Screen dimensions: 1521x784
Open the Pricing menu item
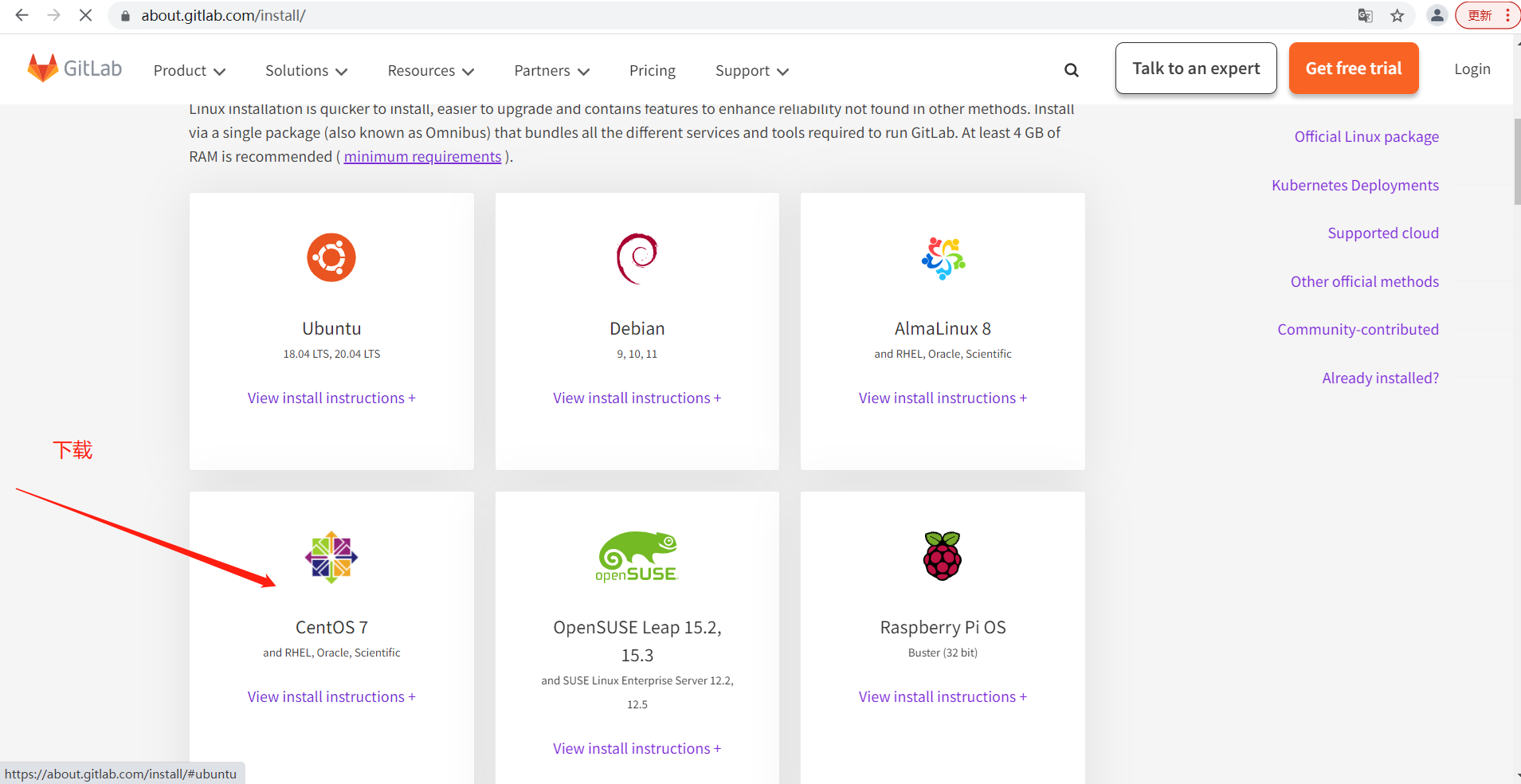point(652,71)
